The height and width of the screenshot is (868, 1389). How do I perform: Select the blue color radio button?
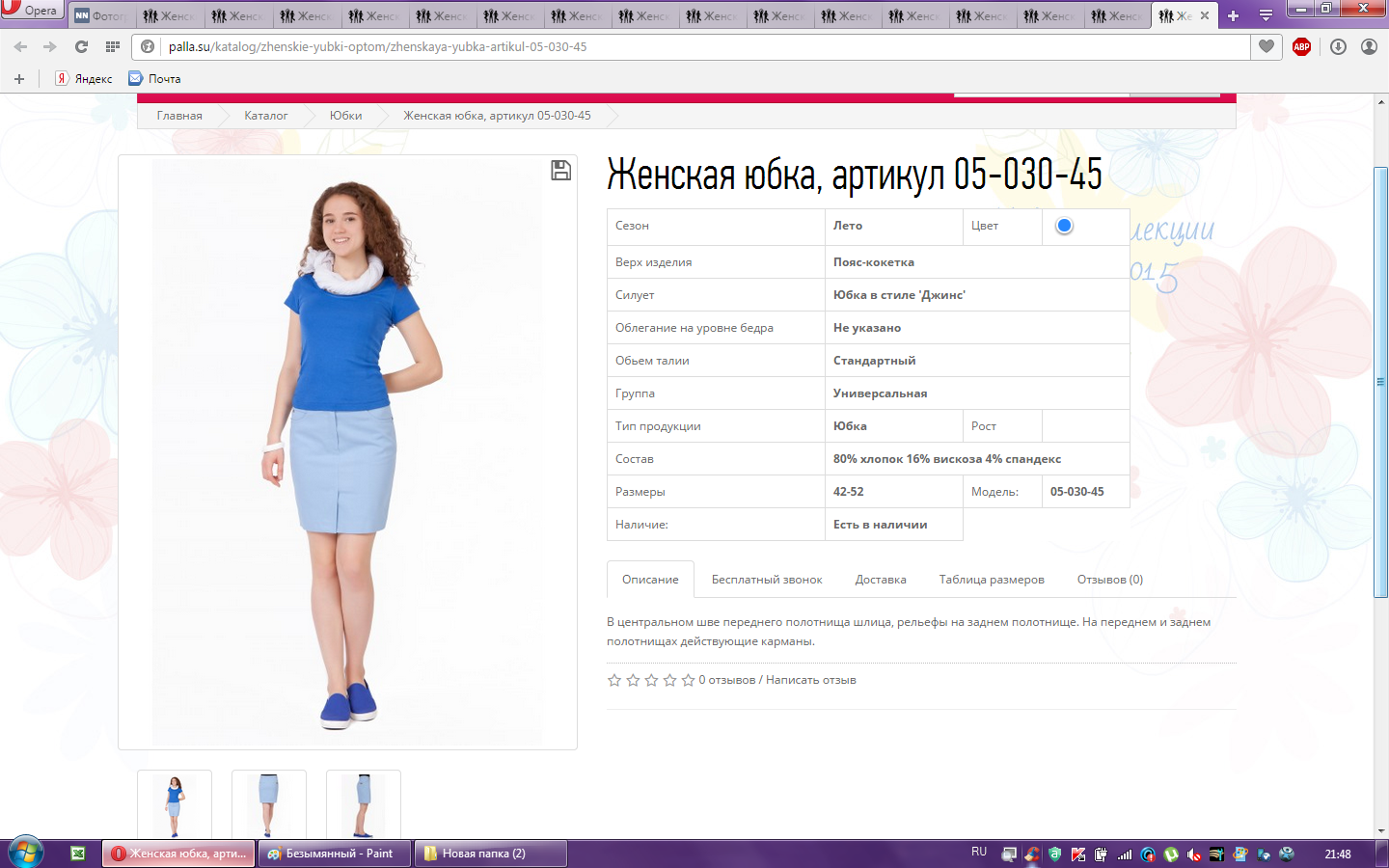coord(1064,226)
